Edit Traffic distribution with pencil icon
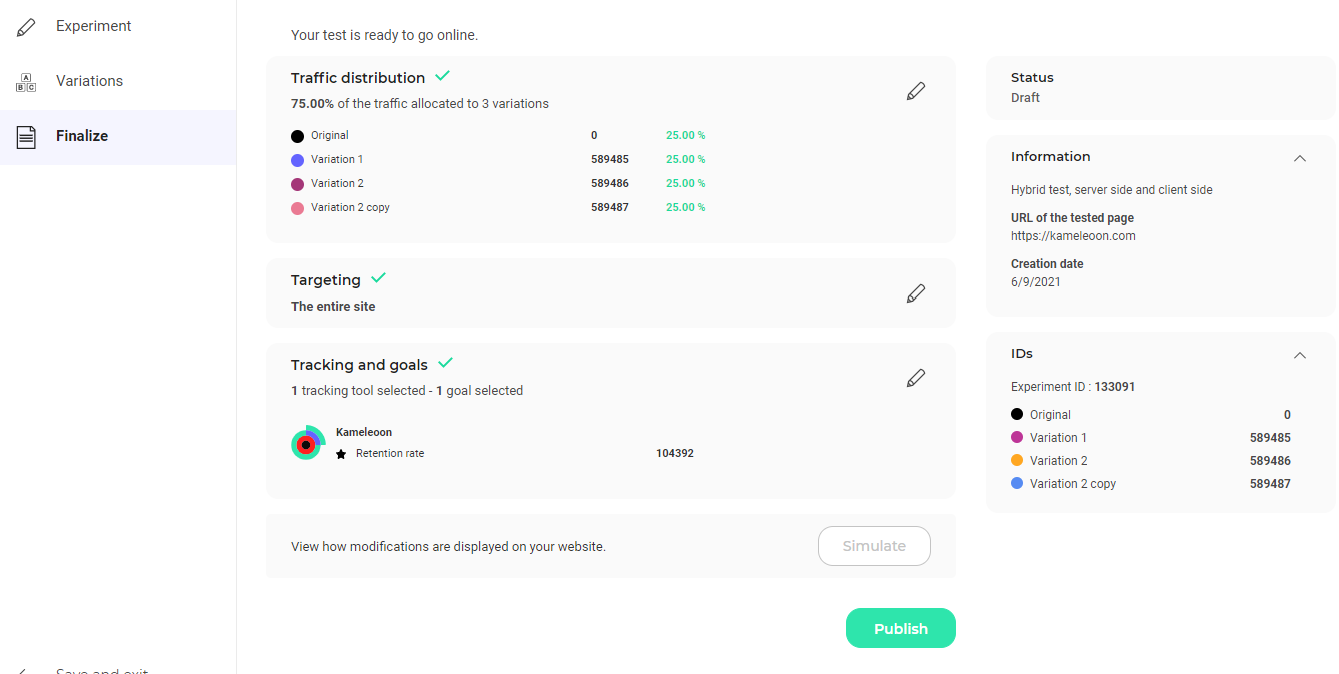The width and height of the screenshot is (1339, 674). [x=916, y=91]
